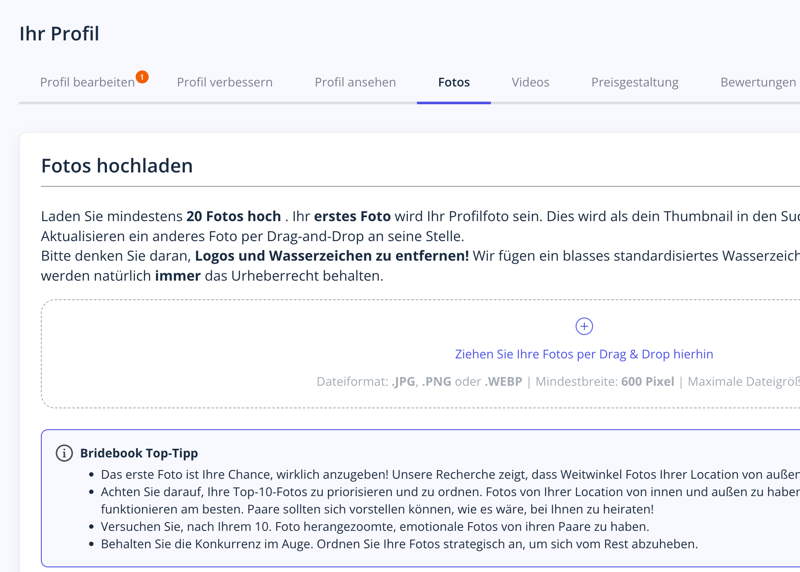Image resolution: width=800 pixels, height=572 pixels.
Task: Switch to the Profil verbessern tab
Action: coord(224,82)
